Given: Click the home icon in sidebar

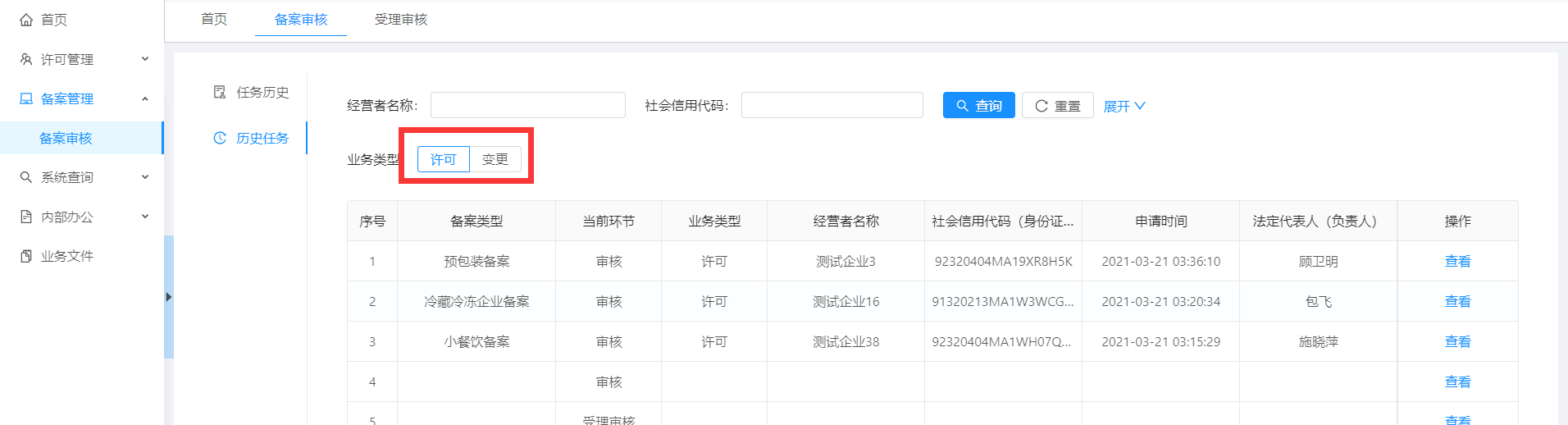Looking at the screenshot, I should tap(26, 20).
